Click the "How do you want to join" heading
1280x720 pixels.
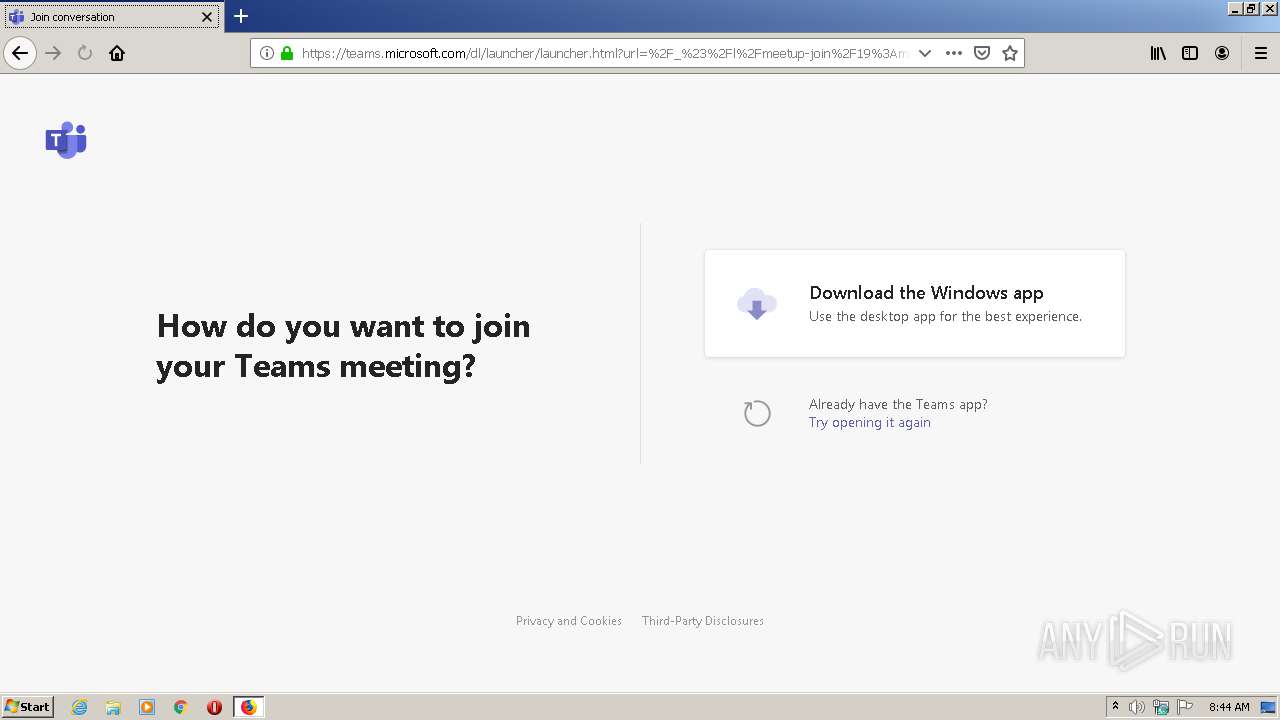[x=343, y=346]
